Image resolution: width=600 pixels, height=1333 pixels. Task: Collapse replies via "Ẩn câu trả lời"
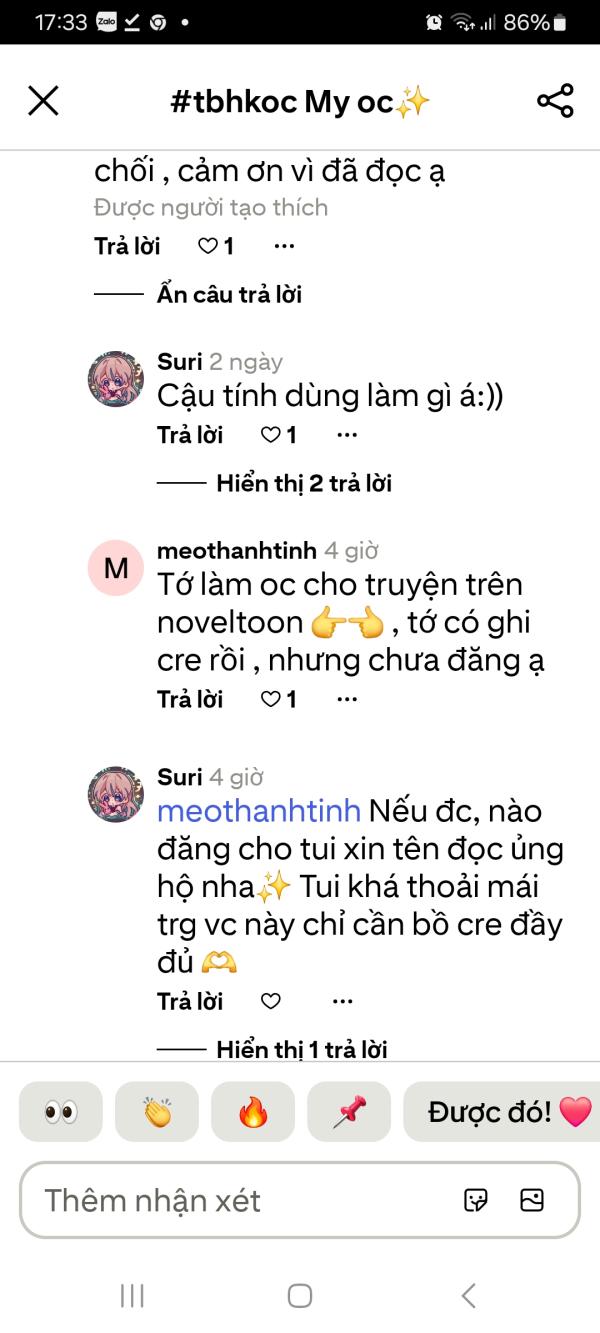229,294
